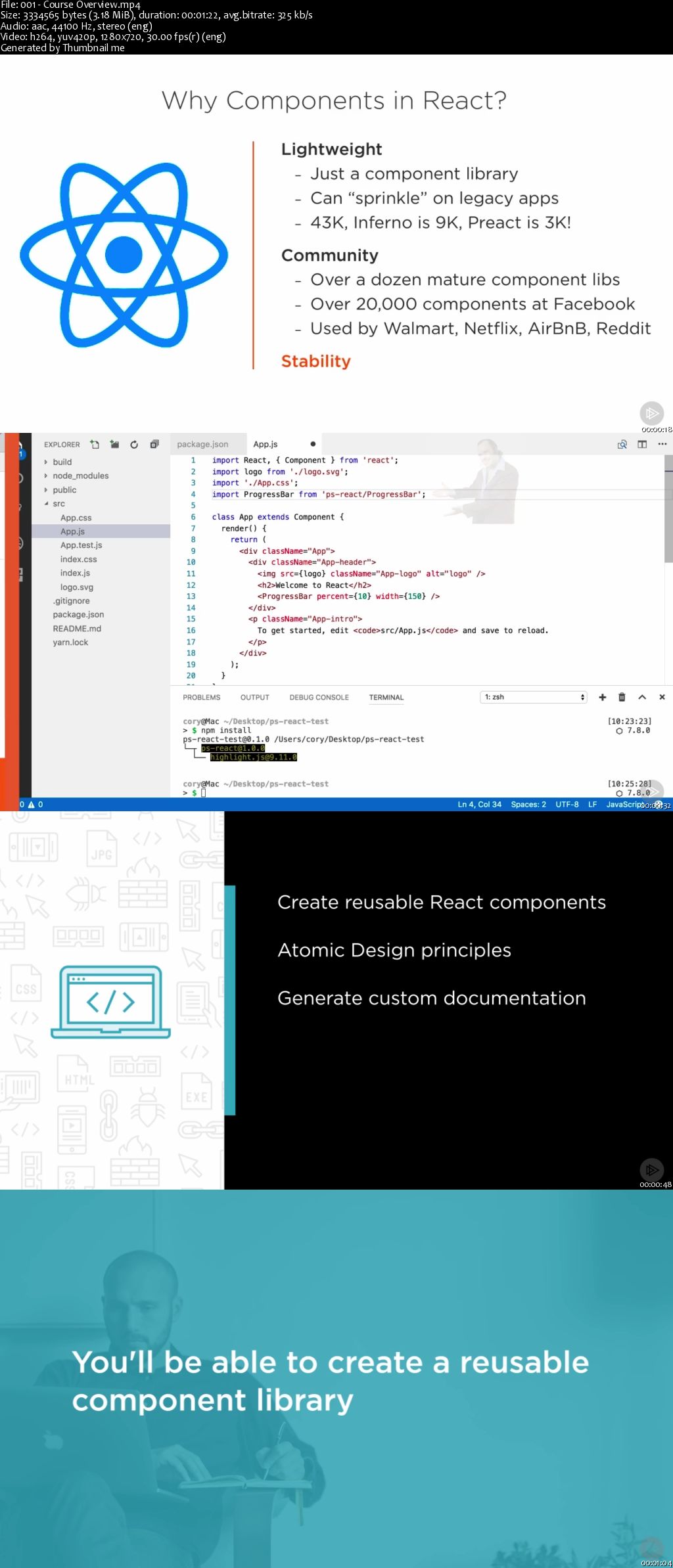Select the TERMINAL panel tab

[386, 698]
